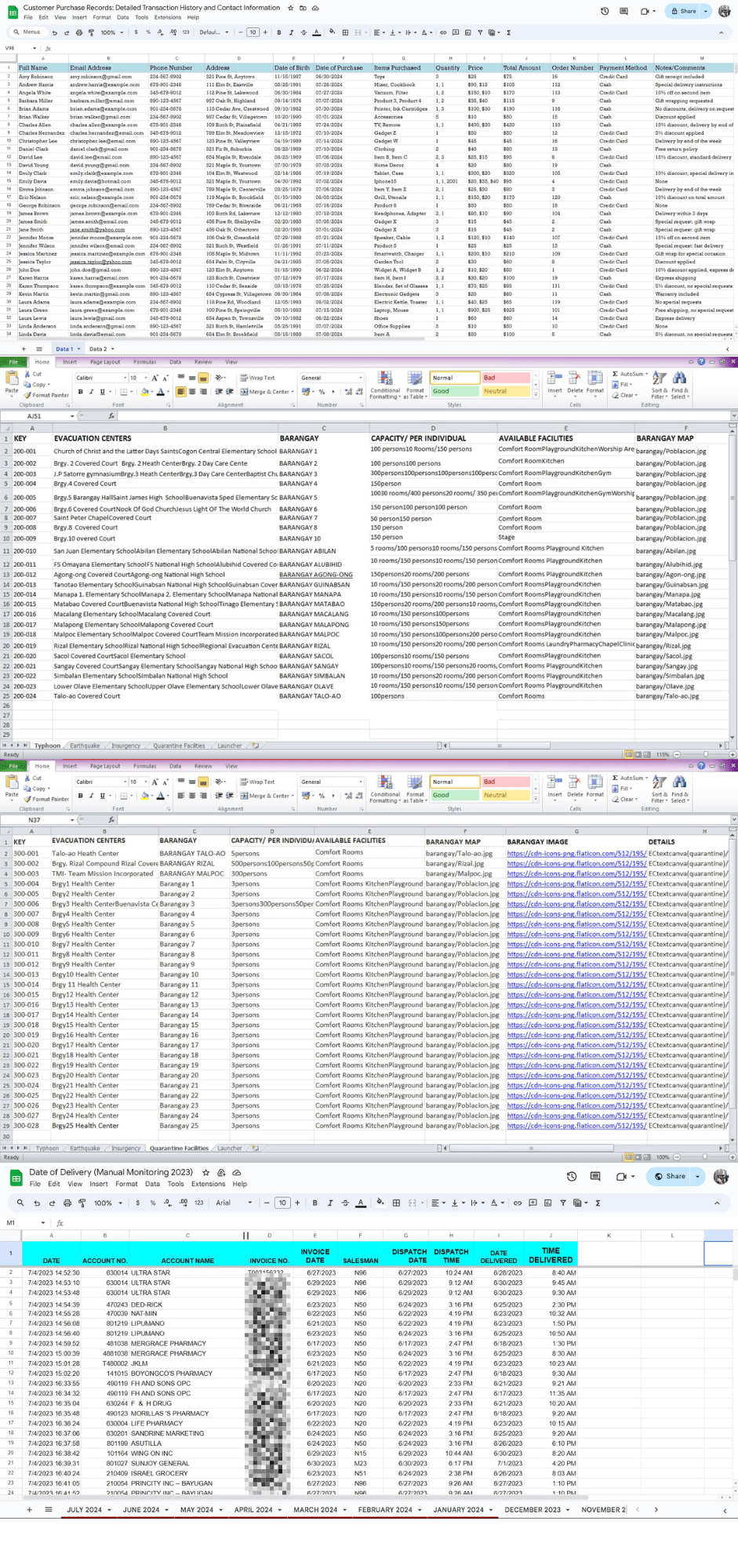Open Share dropdown arrow in Date of Delivery window
The width and height of the screenshot is (738, 1568).
click(697, 1177)
